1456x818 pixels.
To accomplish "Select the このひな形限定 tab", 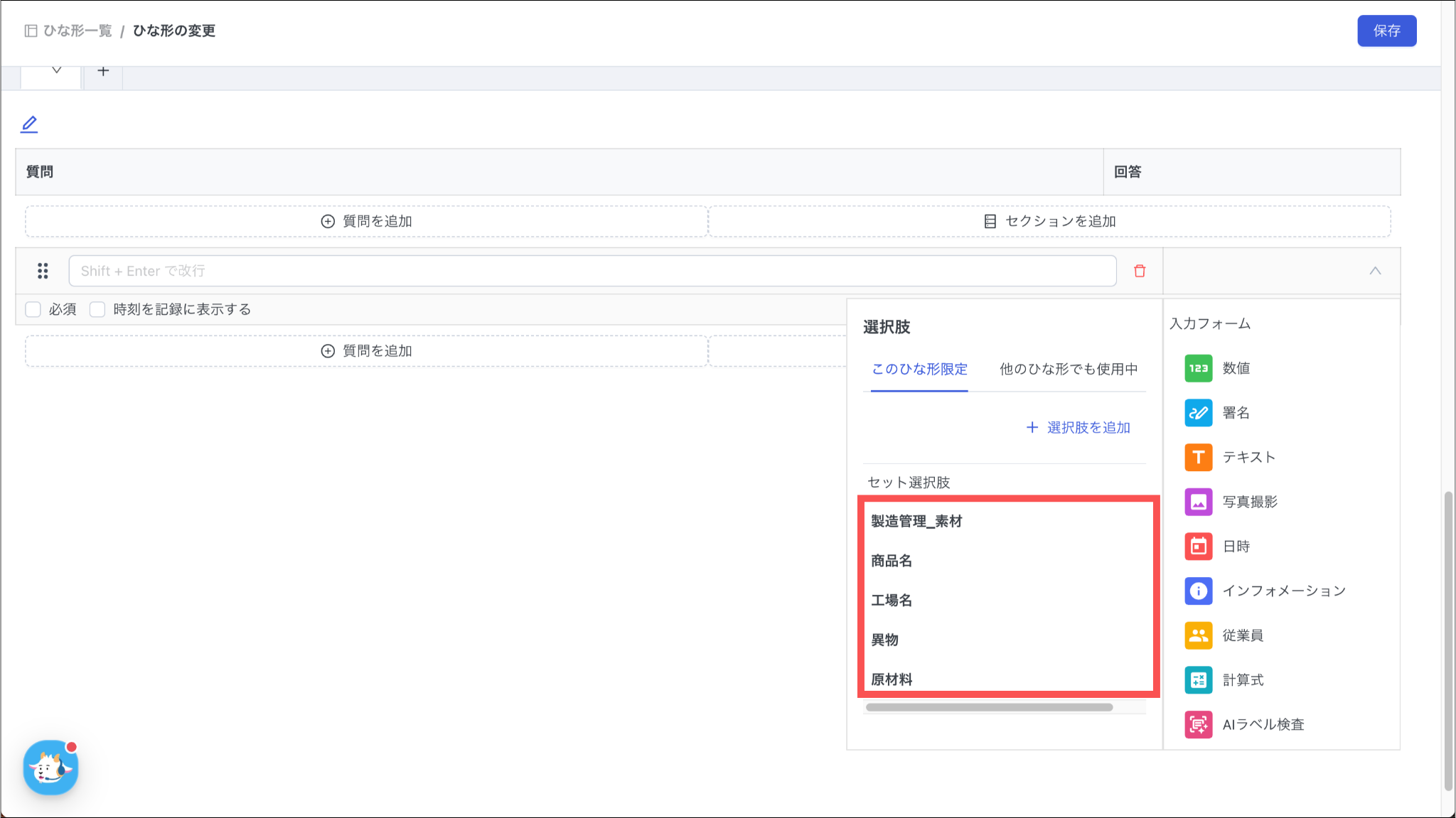I will click(919, 369).
